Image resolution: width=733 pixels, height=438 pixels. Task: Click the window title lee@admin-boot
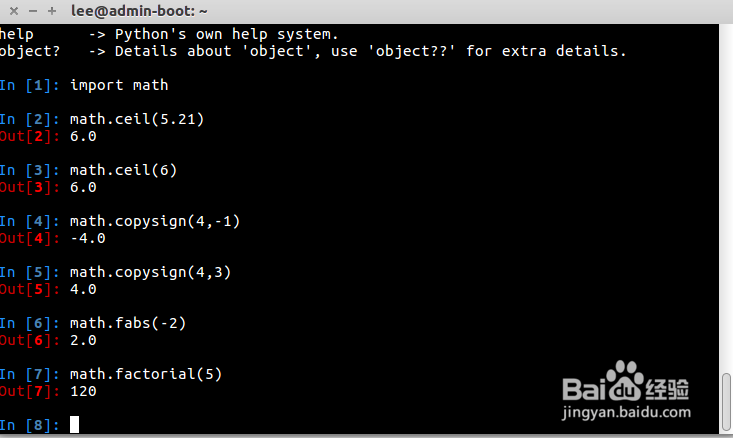point(139,11)
